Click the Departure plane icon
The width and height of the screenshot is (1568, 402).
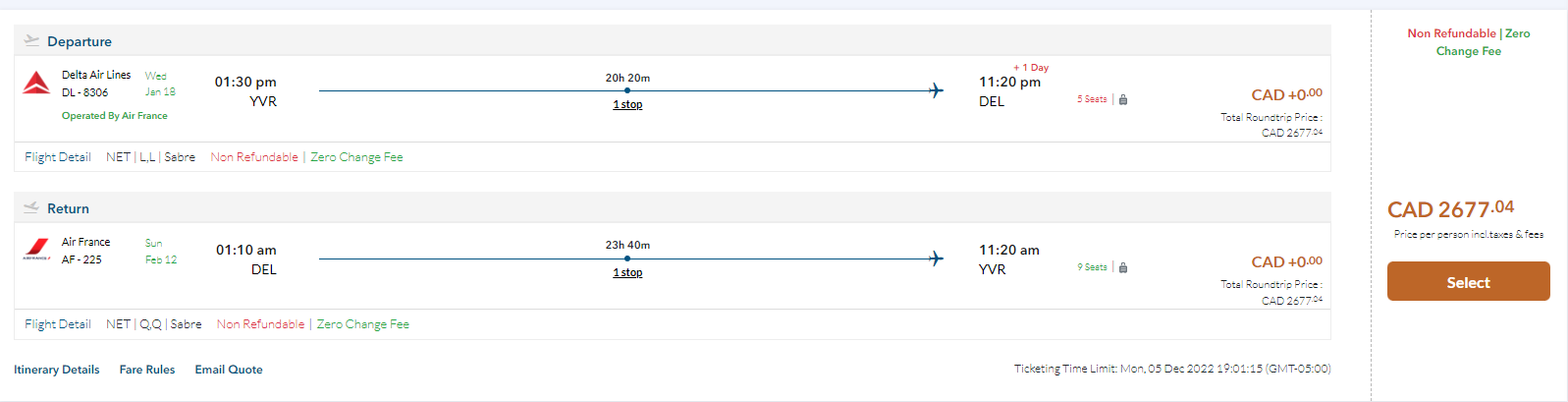tap(31, 41)
